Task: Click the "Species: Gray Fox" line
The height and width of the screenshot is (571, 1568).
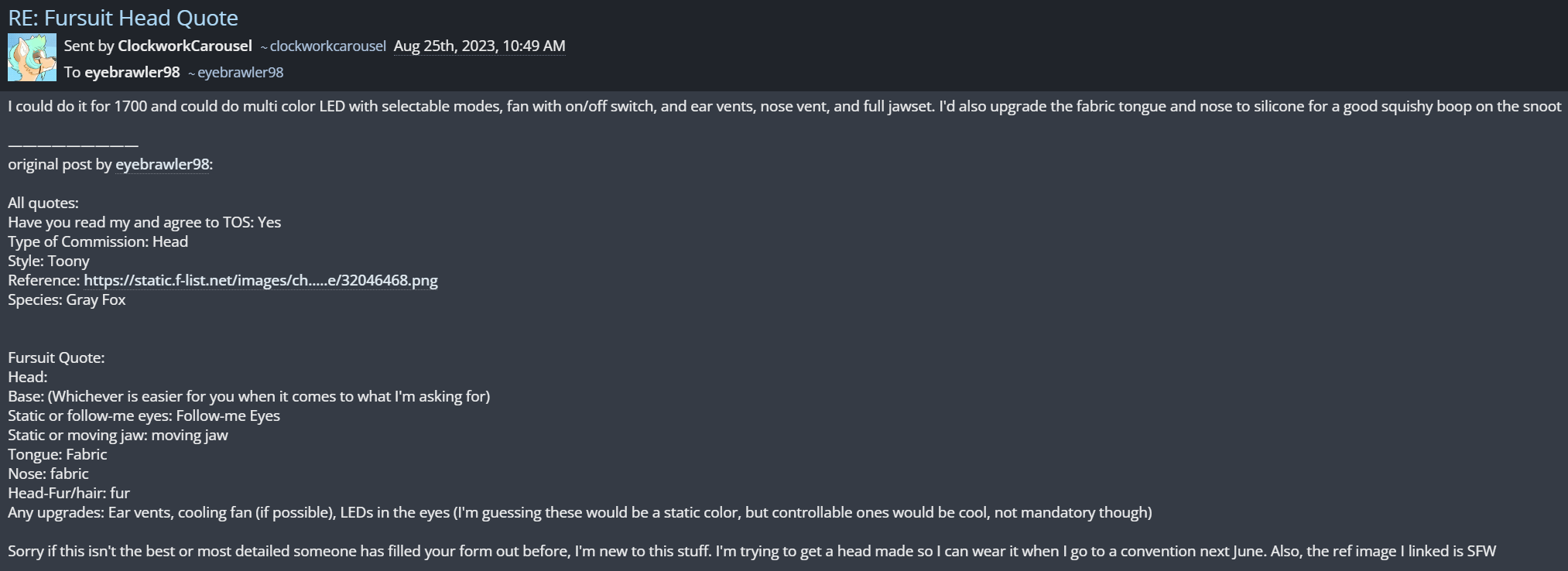Action: click(67, 299)
